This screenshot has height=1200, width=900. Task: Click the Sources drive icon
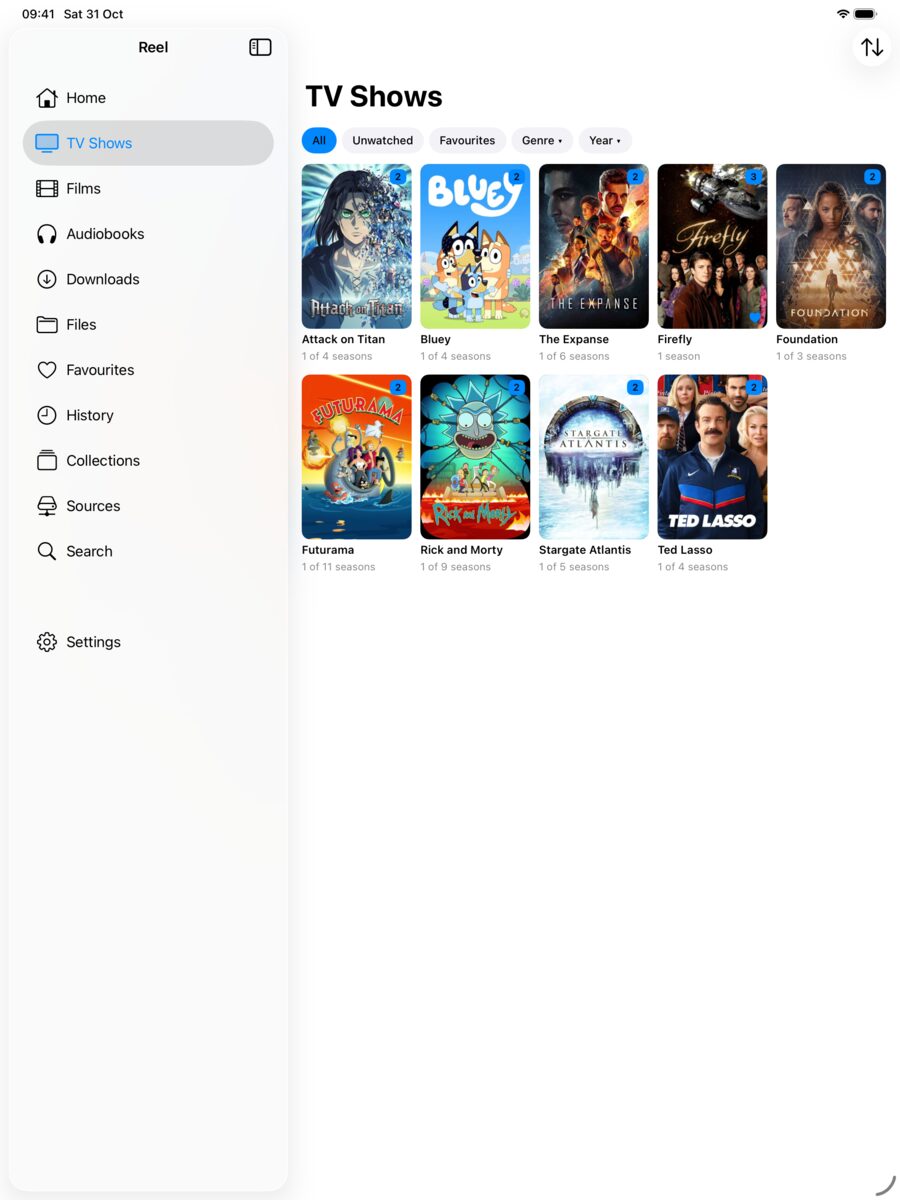47,506
